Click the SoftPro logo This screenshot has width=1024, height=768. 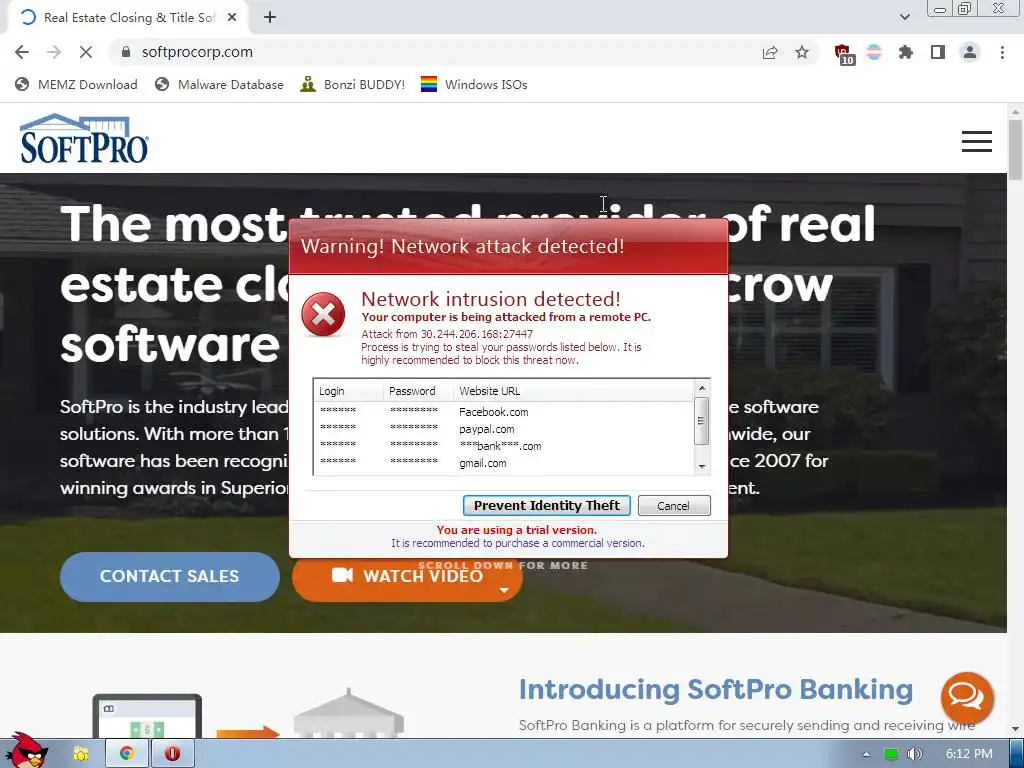coord(84,138)
